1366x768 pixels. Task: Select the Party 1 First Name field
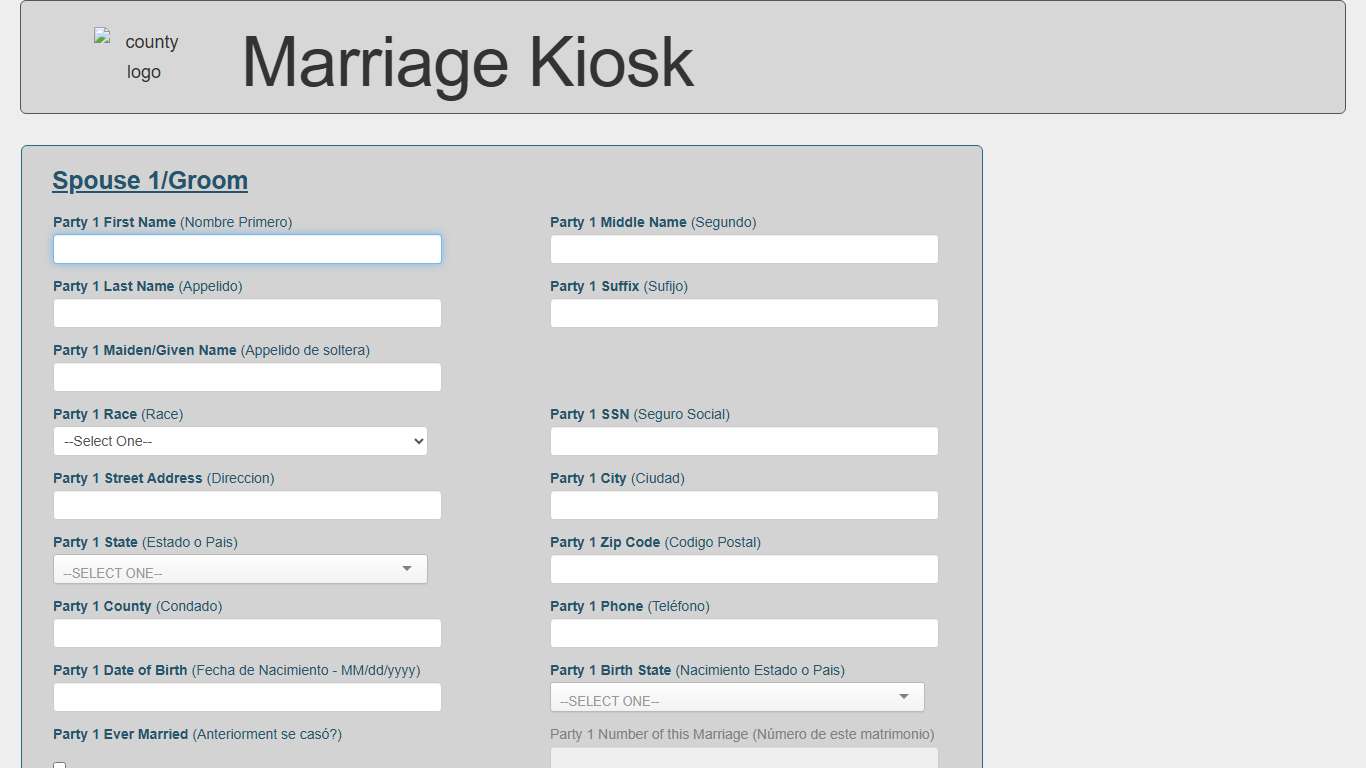[x=247, y=249]
